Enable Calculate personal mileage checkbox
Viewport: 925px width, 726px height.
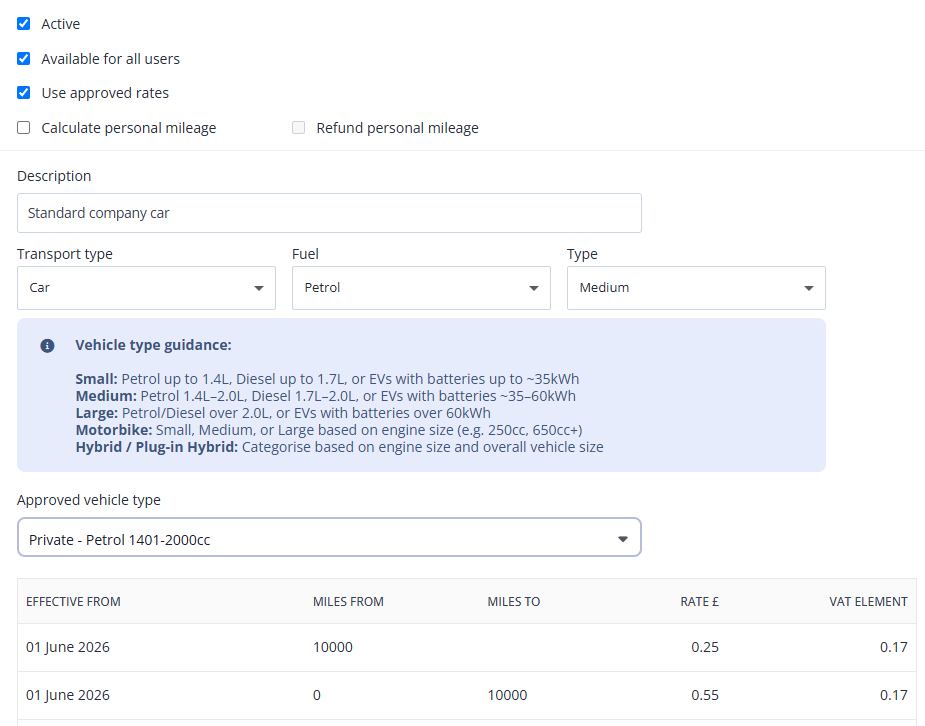tap(24, 127)
